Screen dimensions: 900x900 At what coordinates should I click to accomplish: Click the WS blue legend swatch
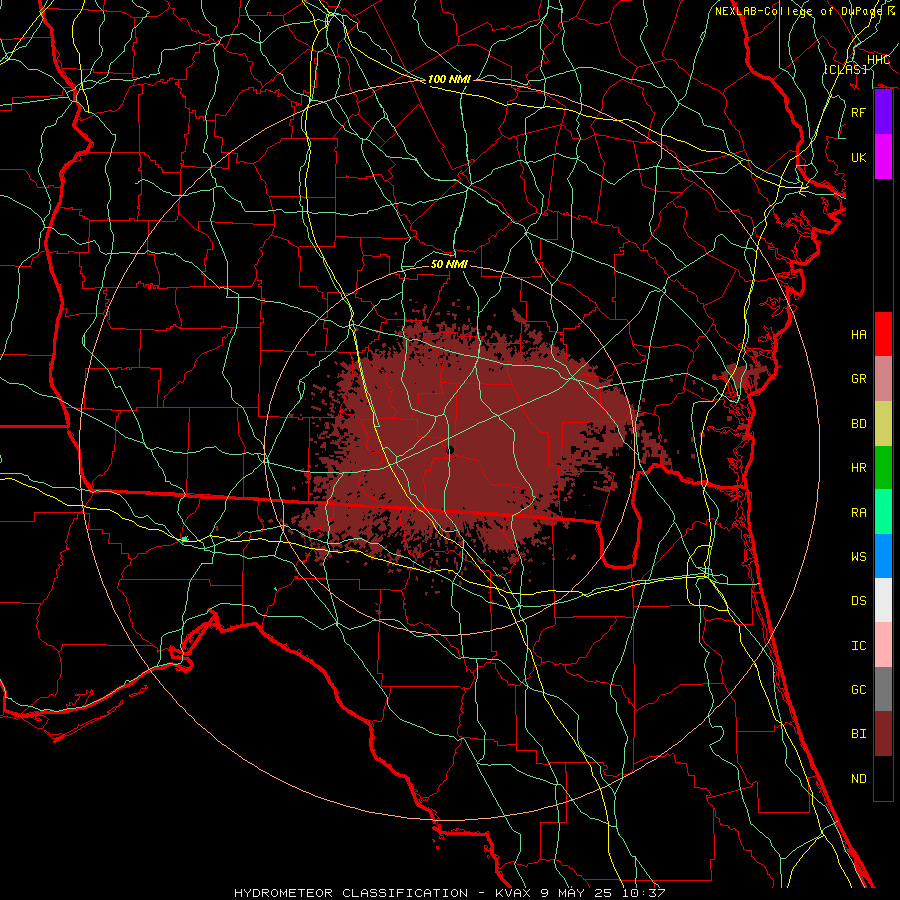tap(883, 556)
